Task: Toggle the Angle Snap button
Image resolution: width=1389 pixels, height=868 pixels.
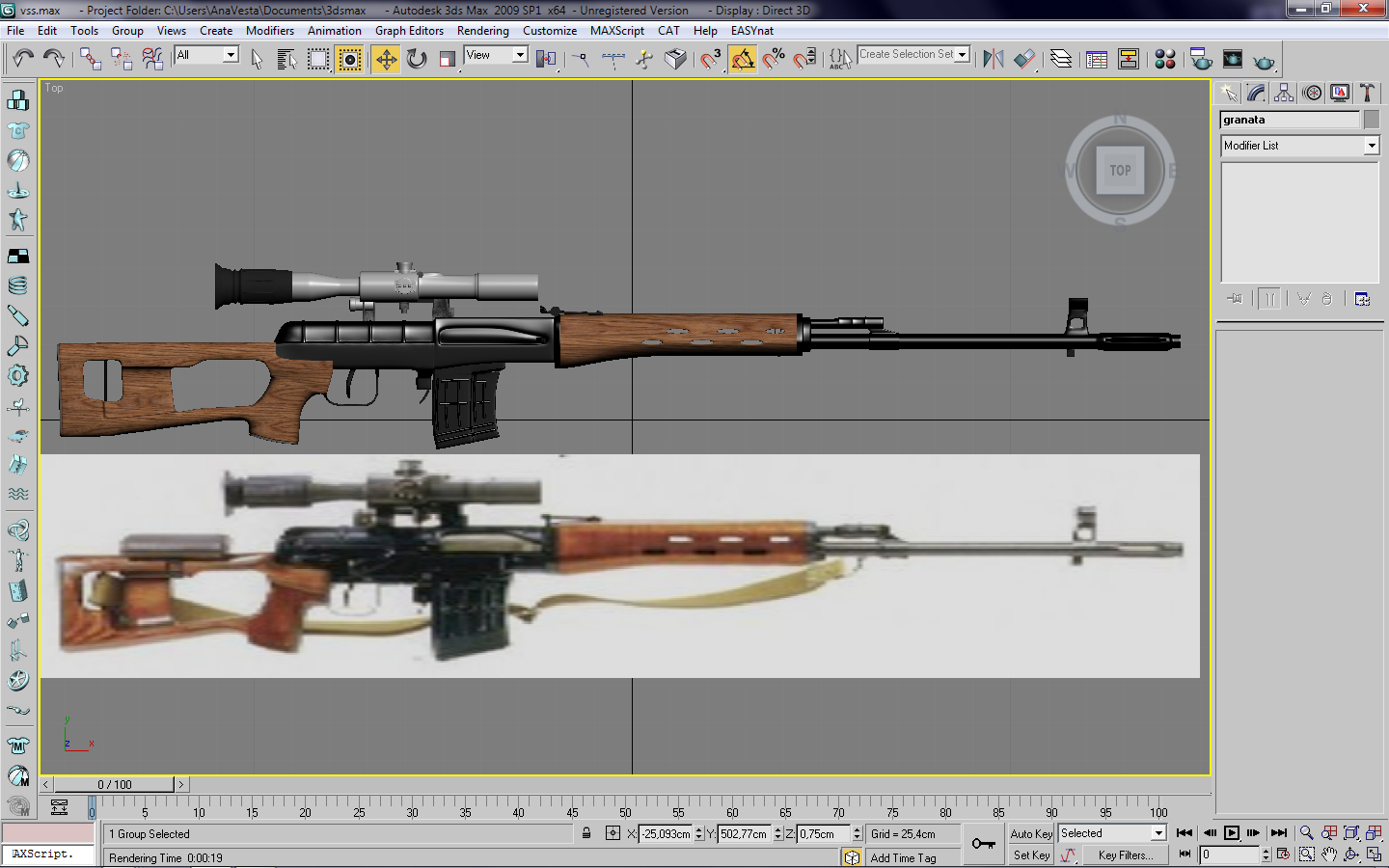Action: [x=742, y=59]
